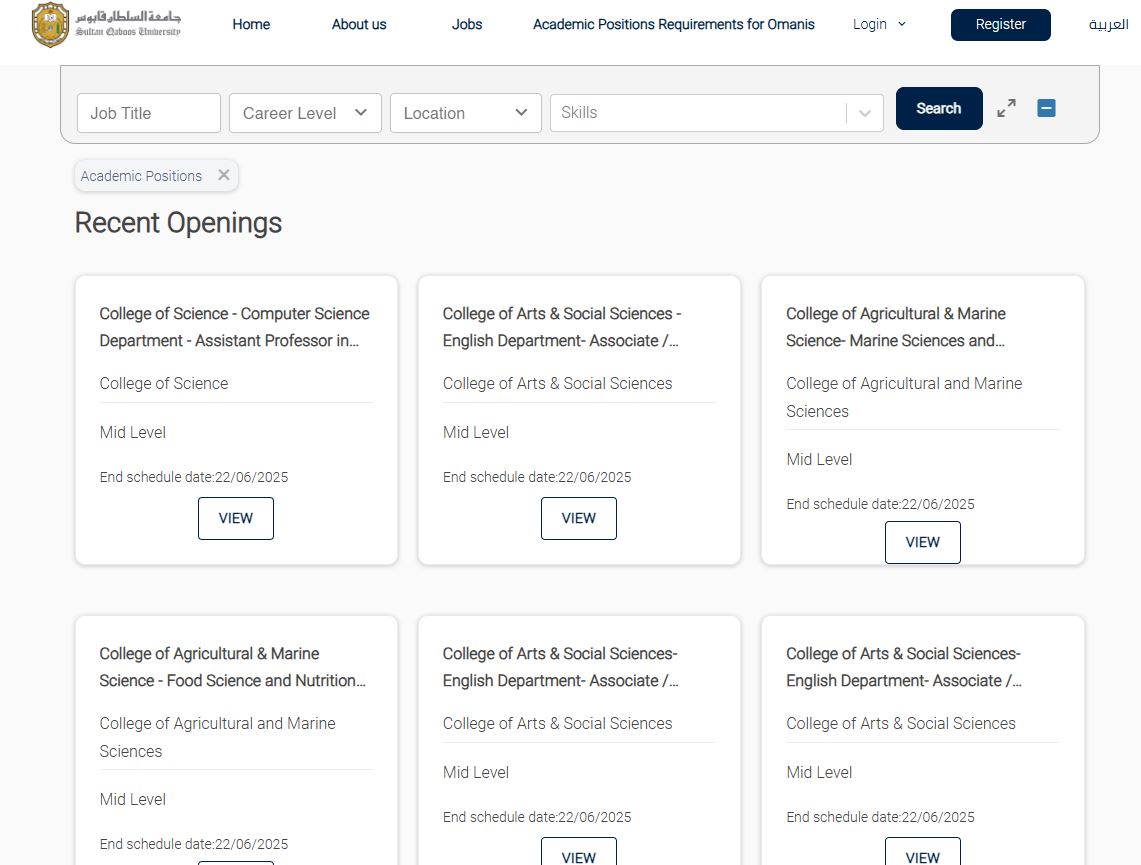Open the About us page
The image size is (1141, 865).
click(359, 24)
